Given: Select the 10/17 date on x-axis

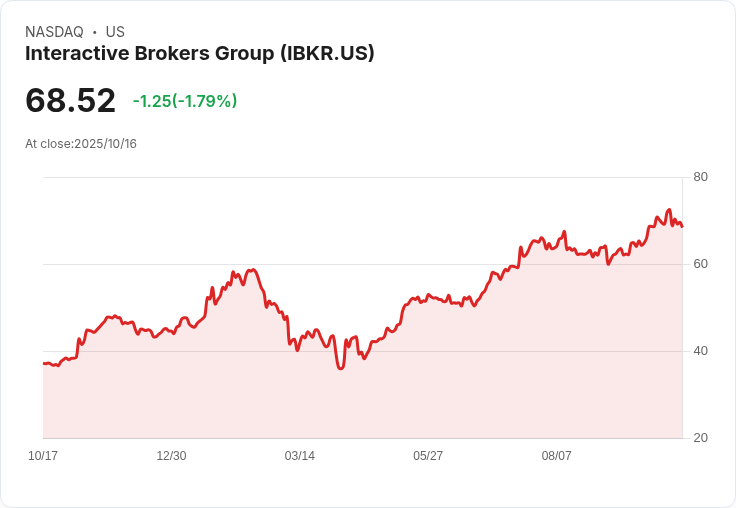Looking at the screenshot, I should coord(43,456).
